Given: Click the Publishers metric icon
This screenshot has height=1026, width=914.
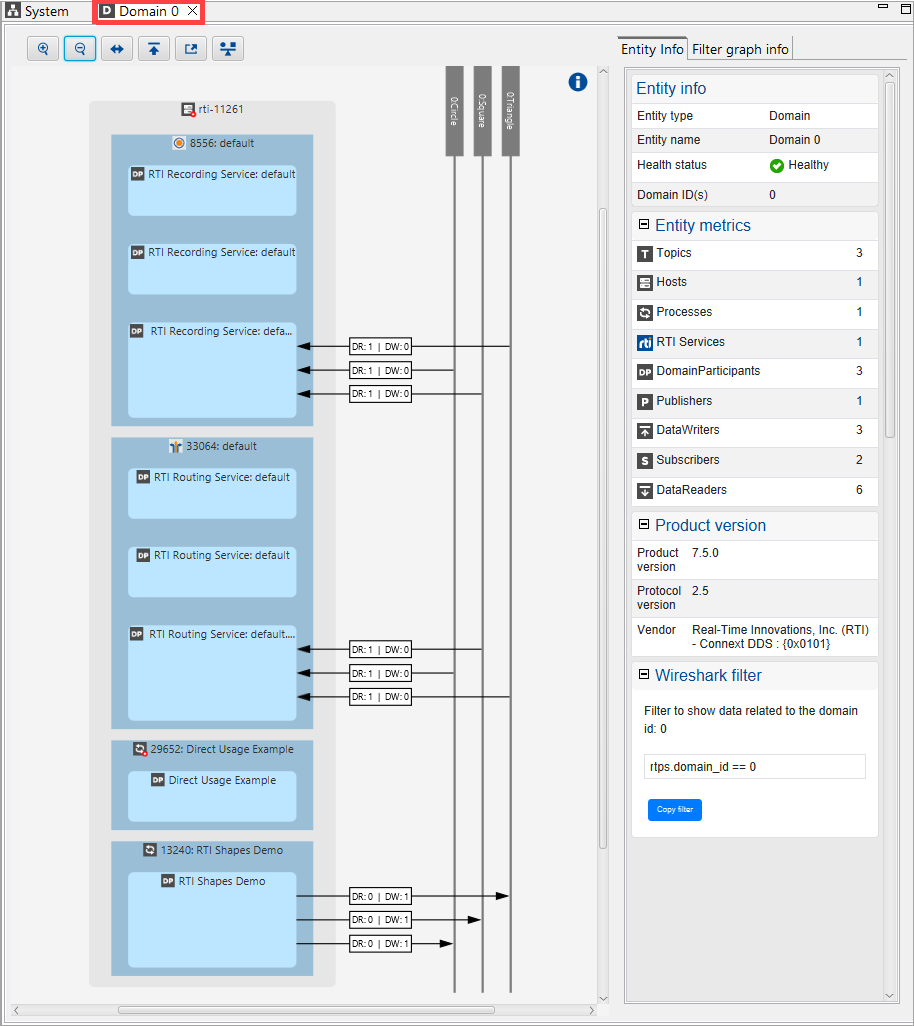Looking at the screenshot, I should tap(645, 402).
